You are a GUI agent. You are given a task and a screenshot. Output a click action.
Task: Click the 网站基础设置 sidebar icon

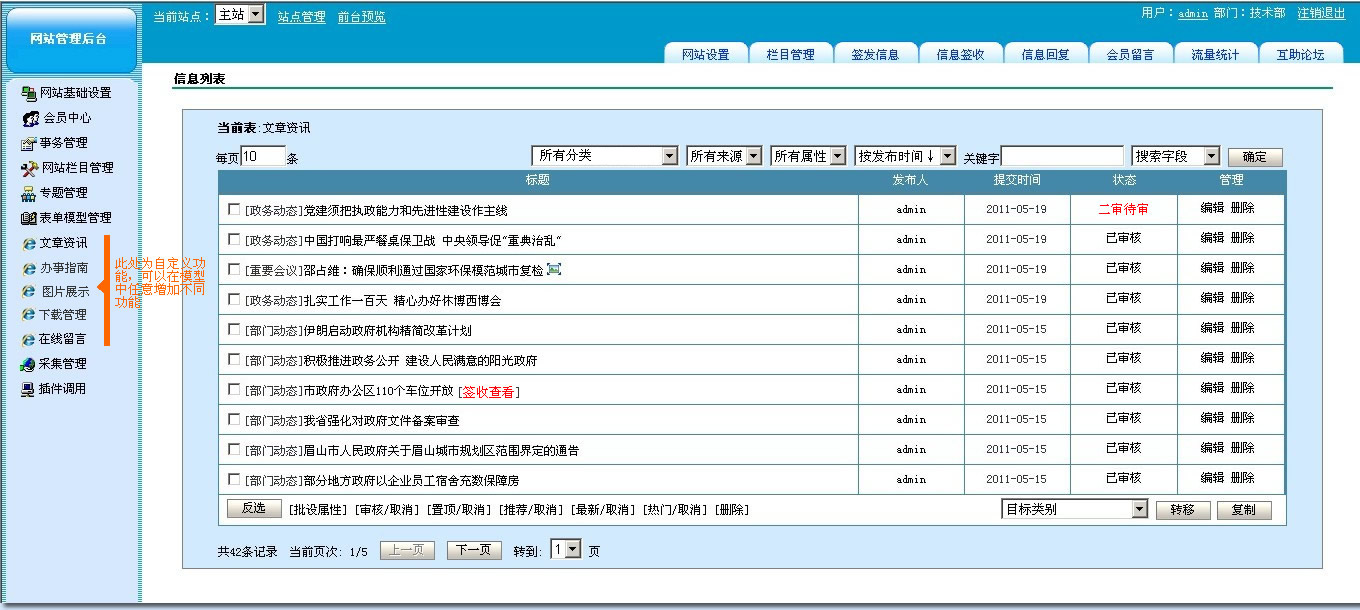tap(28, 93)
